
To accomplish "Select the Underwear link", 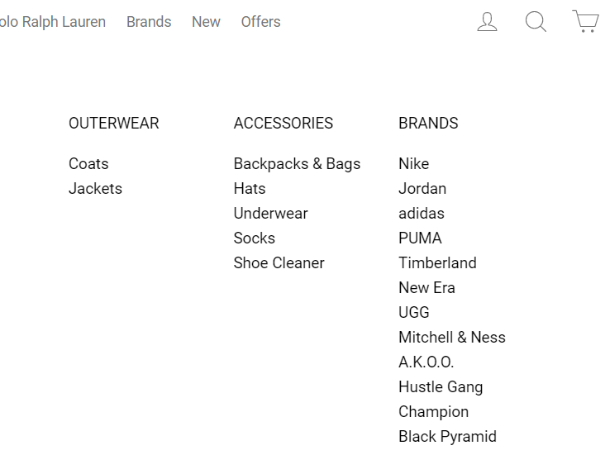I will [271, 214].
